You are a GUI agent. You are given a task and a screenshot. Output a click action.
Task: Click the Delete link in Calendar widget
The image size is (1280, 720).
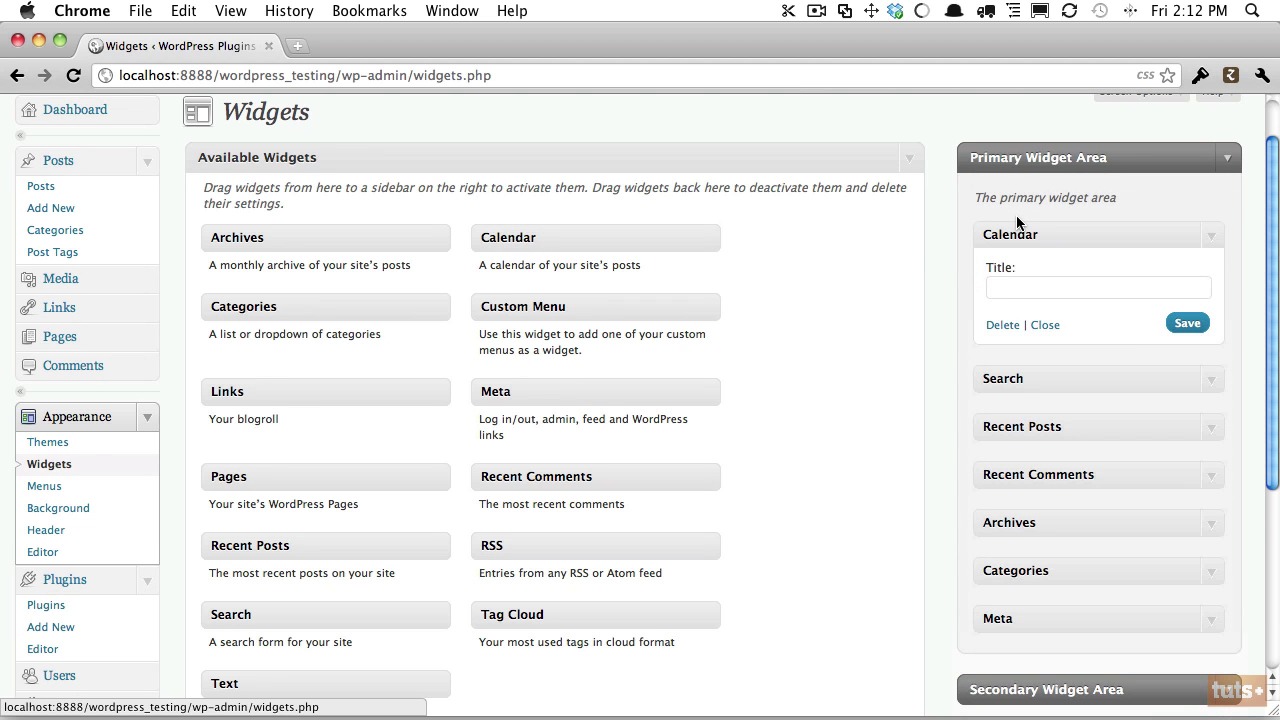pyautogui.click(x=1002, y=325)
